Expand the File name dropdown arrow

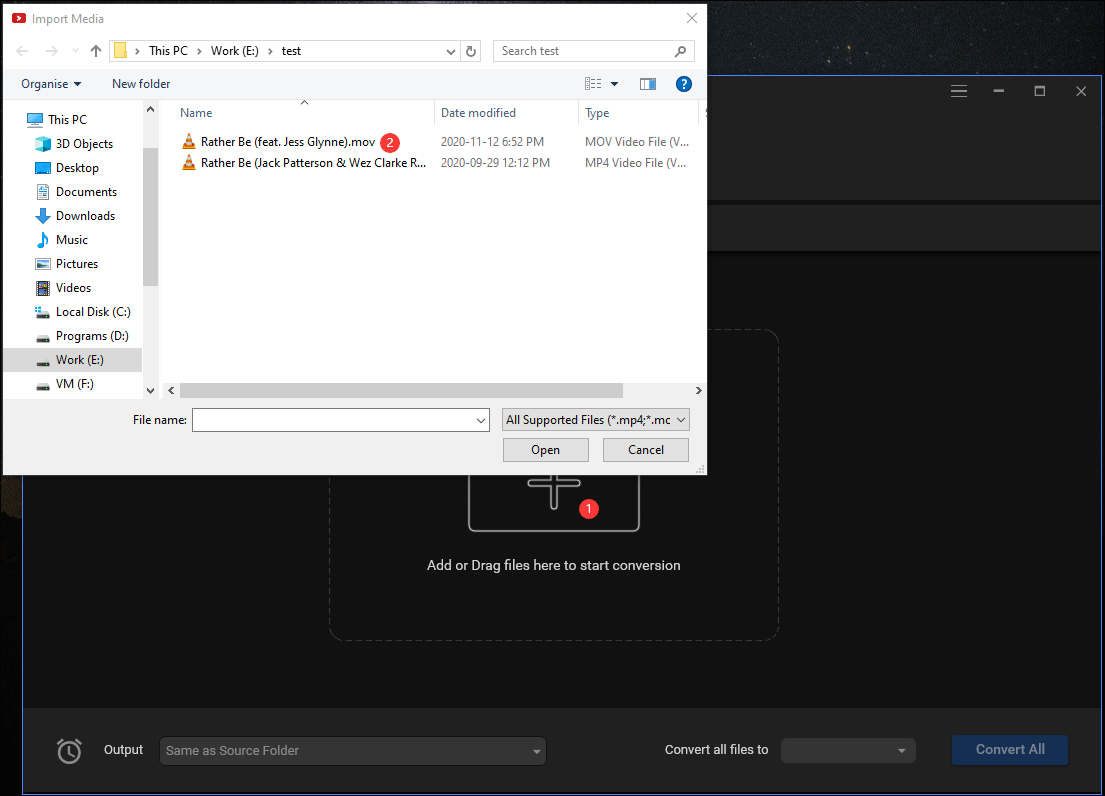pyautogui.click(x=481, y=421)
